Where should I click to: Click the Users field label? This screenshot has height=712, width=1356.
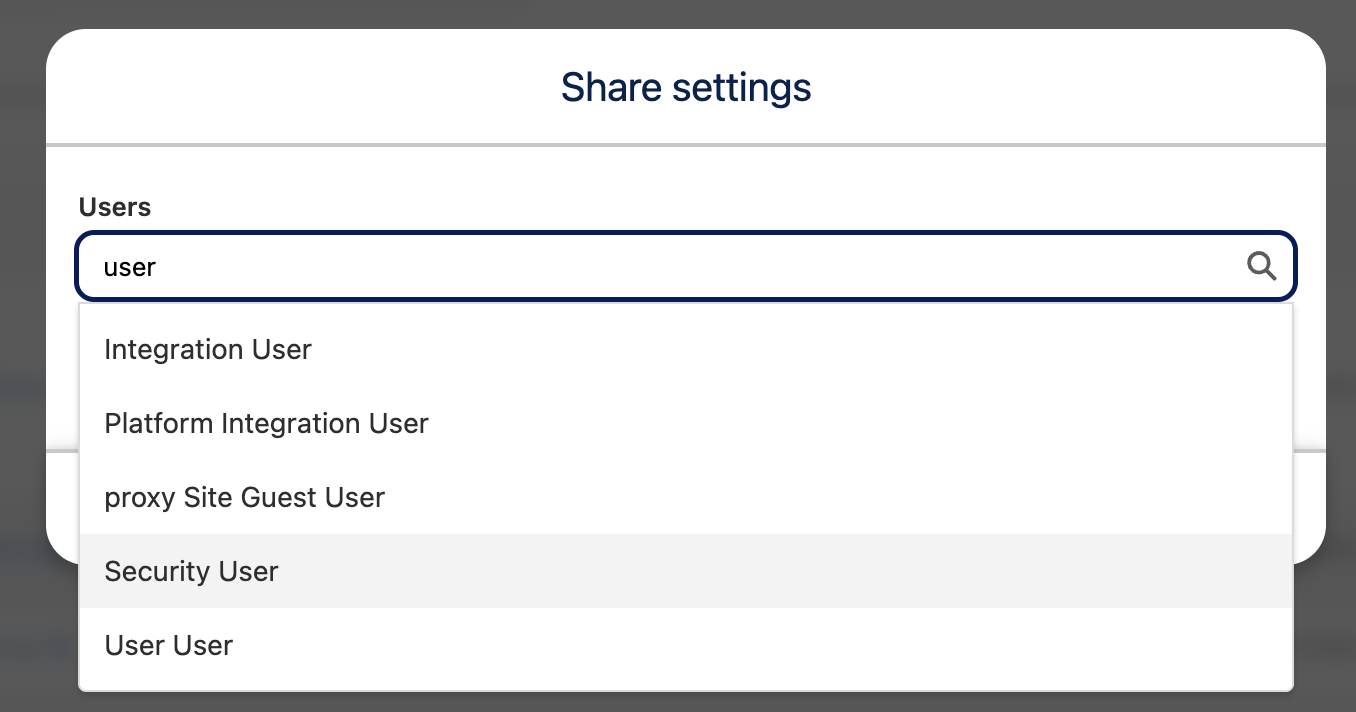click(x=115, y=207)
